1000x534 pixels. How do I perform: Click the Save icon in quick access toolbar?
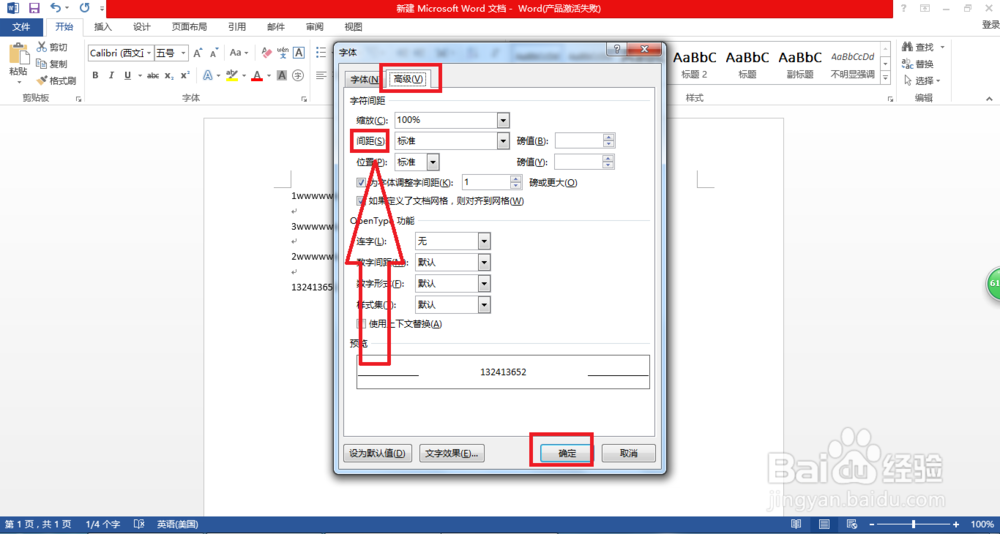click(x=34, y=8)
